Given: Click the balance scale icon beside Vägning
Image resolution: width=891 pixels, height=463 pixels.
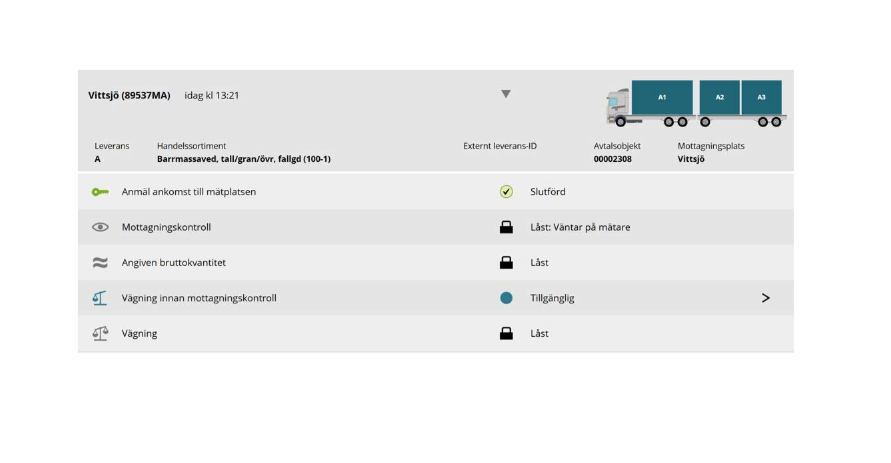Looking at the screenshot, I should (x=100, y=333).
